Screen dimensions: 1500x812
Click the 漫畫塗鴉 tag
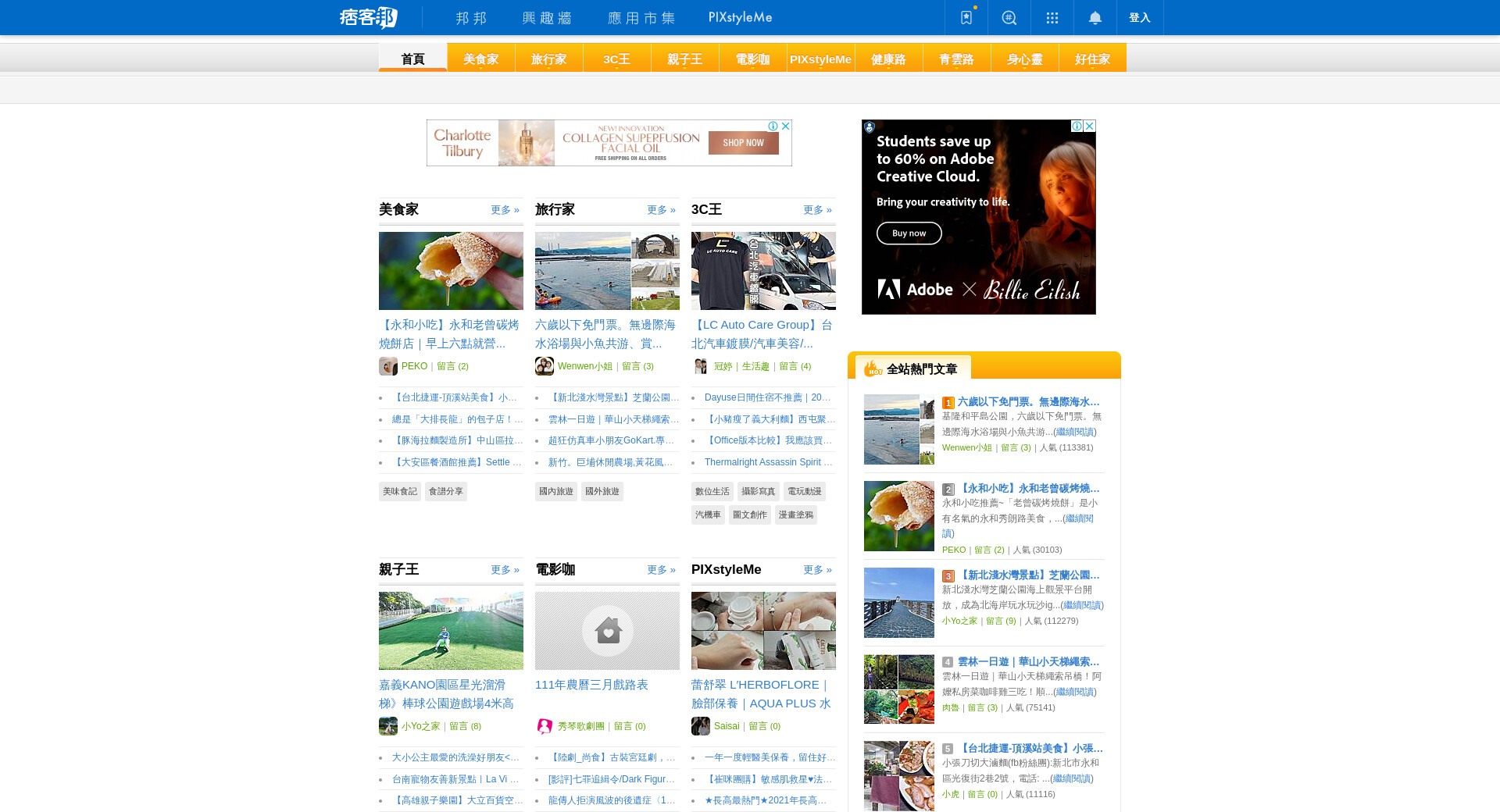[x=796, y=515]
